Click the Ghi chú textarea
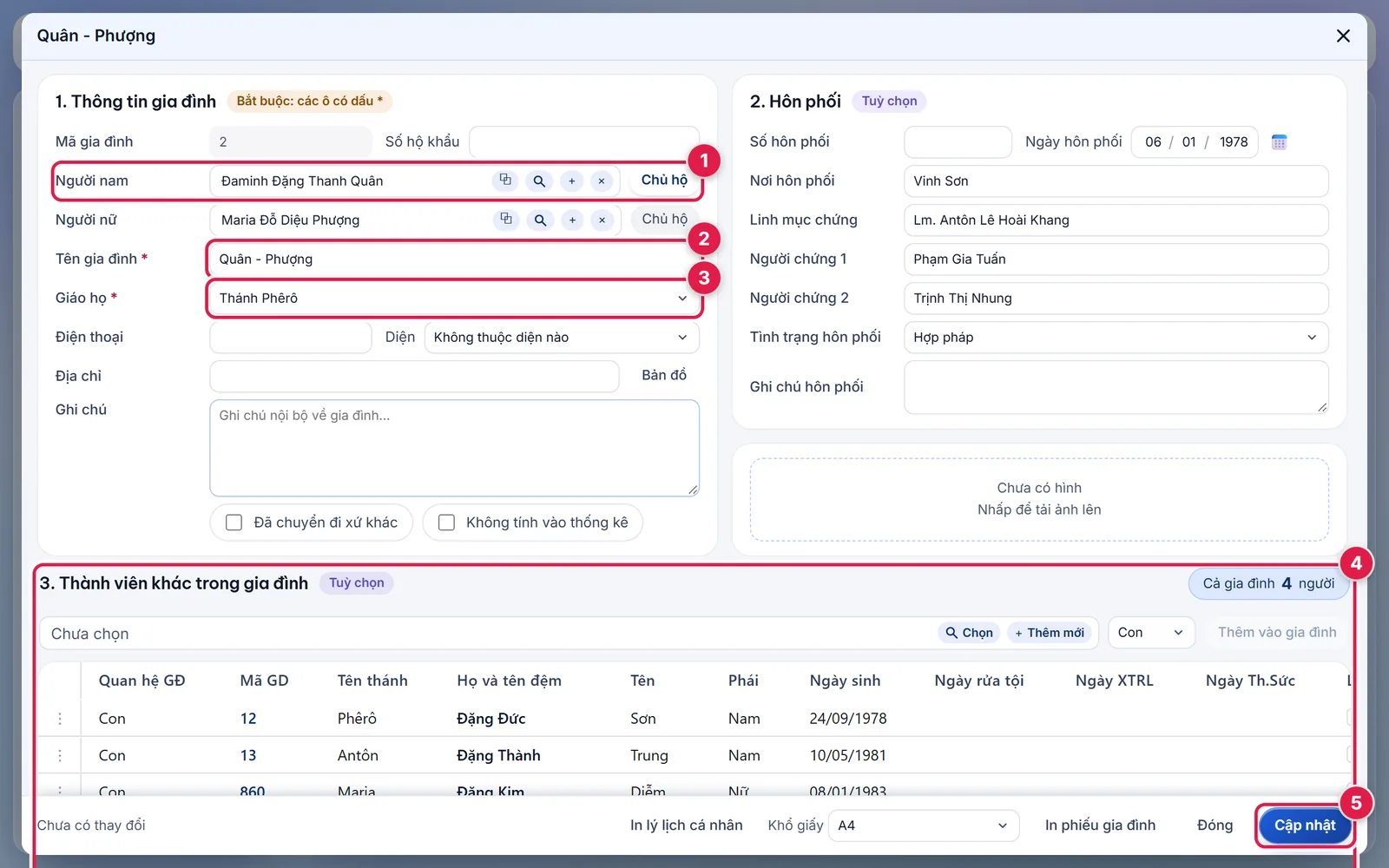The image size is (1389, 868). coord(454,448)
